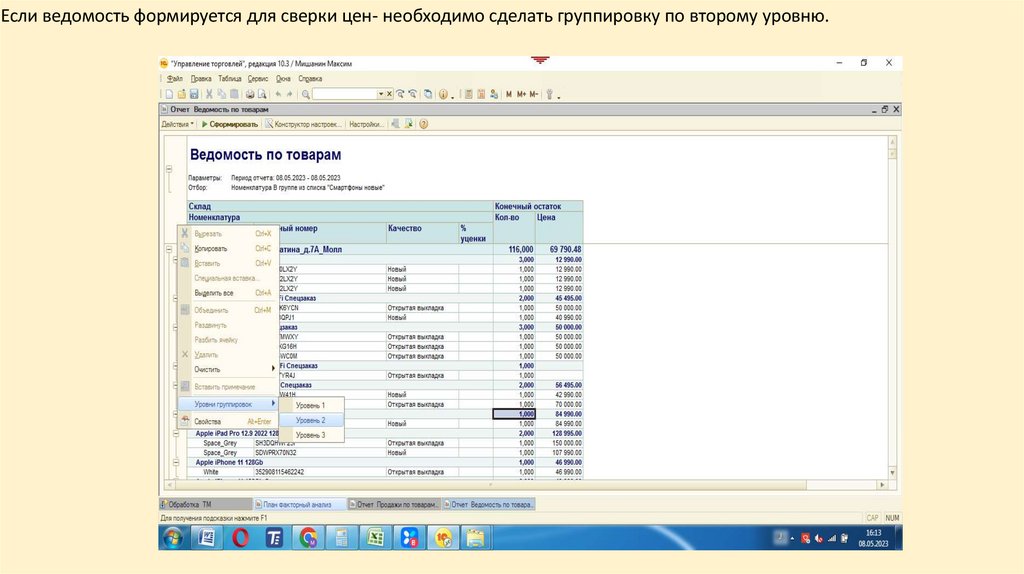Image resolution: width=1024 pixels, height=574 pixels.
Task: Open the search field dropdown arrow
Action: pyautogui.click(x=379, y=94)
